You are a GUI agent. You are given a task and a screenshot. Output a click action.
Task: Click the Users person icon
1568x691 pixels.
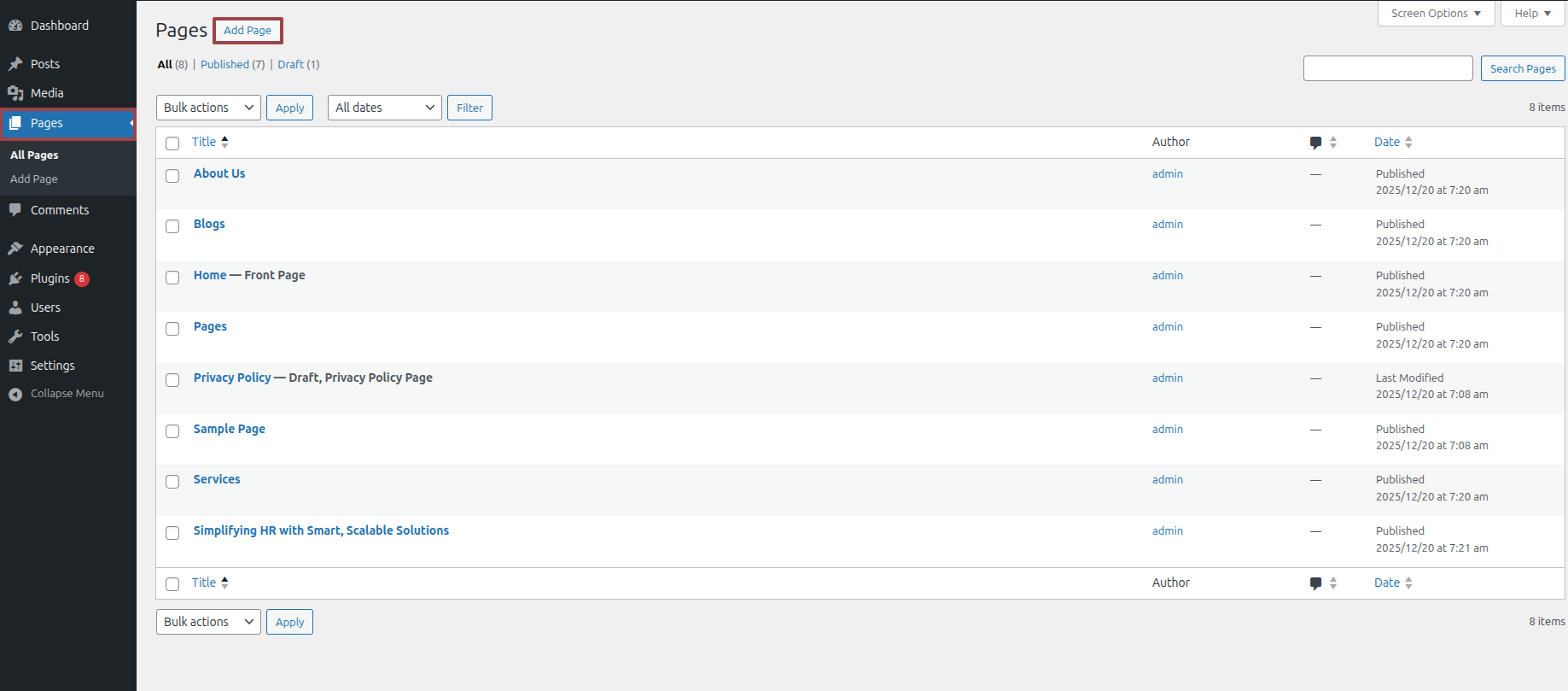pos(15,307)
